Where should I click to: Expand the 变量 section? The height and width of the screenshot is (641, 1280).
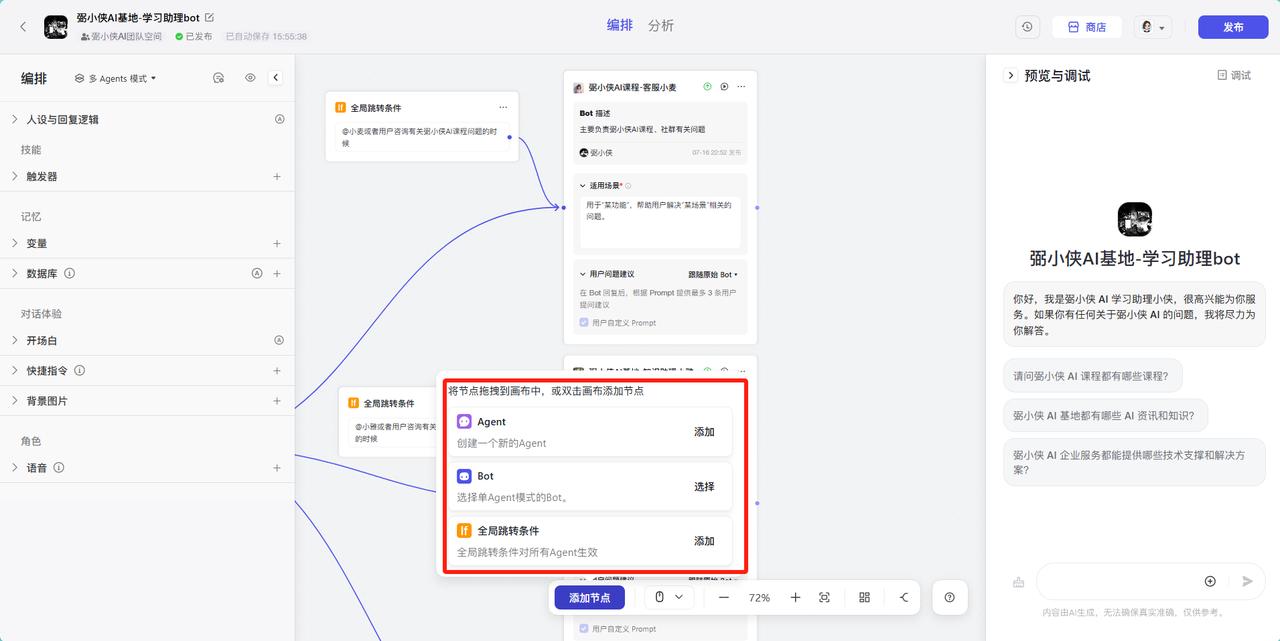14,243
